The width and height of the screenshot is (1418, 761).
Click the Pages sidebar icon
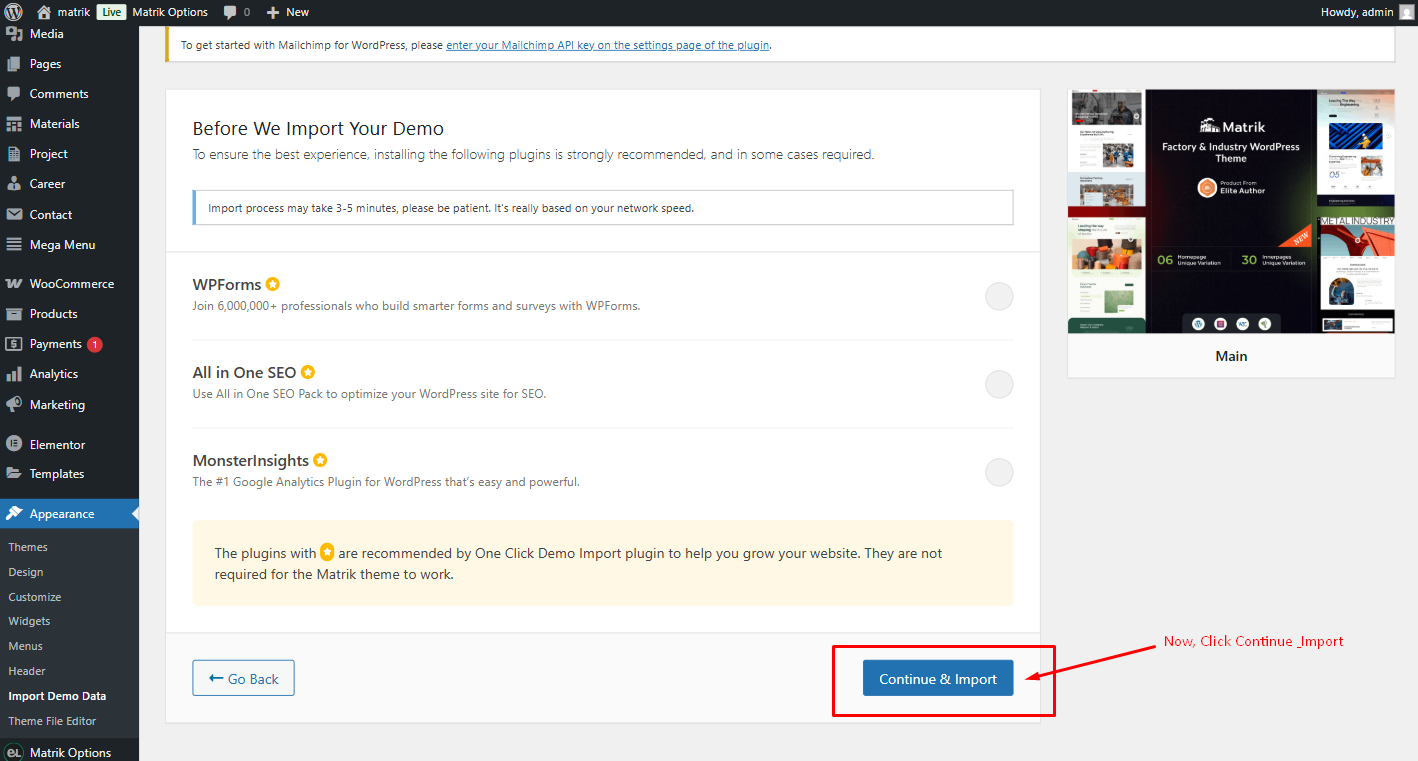(x=14, y=63)
